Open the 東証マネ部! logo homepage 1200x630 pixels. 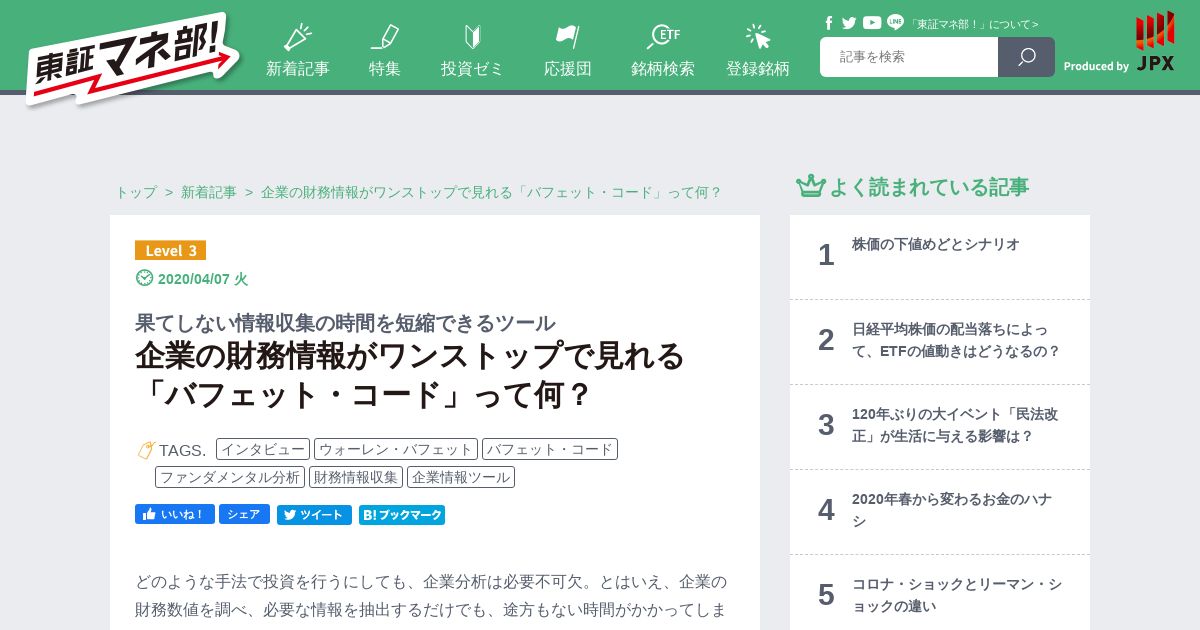(133, 59)
